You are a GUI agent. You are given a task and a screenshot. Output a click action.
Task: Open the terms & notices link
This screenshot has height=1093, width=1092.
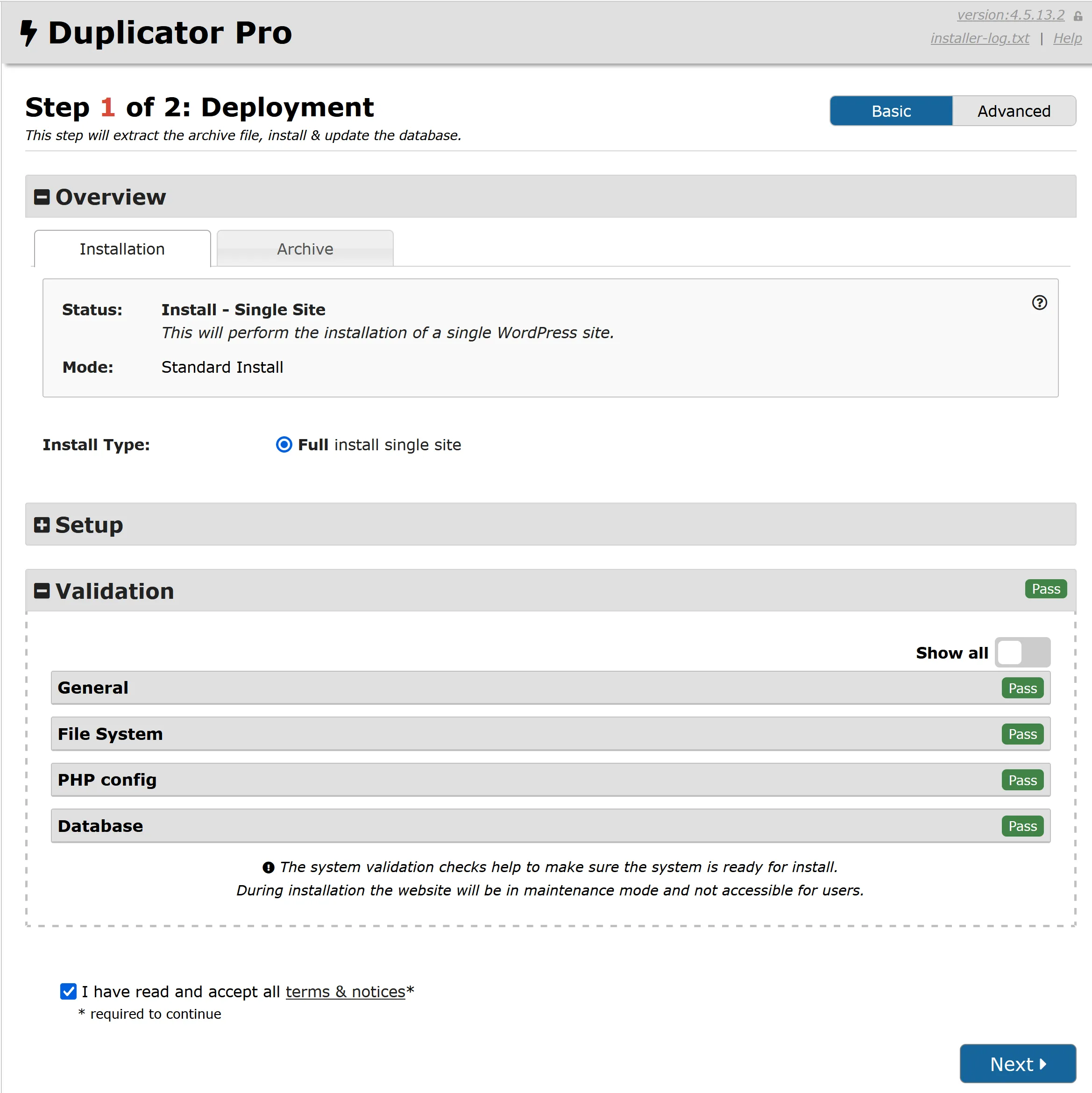[x=345, y=991]
